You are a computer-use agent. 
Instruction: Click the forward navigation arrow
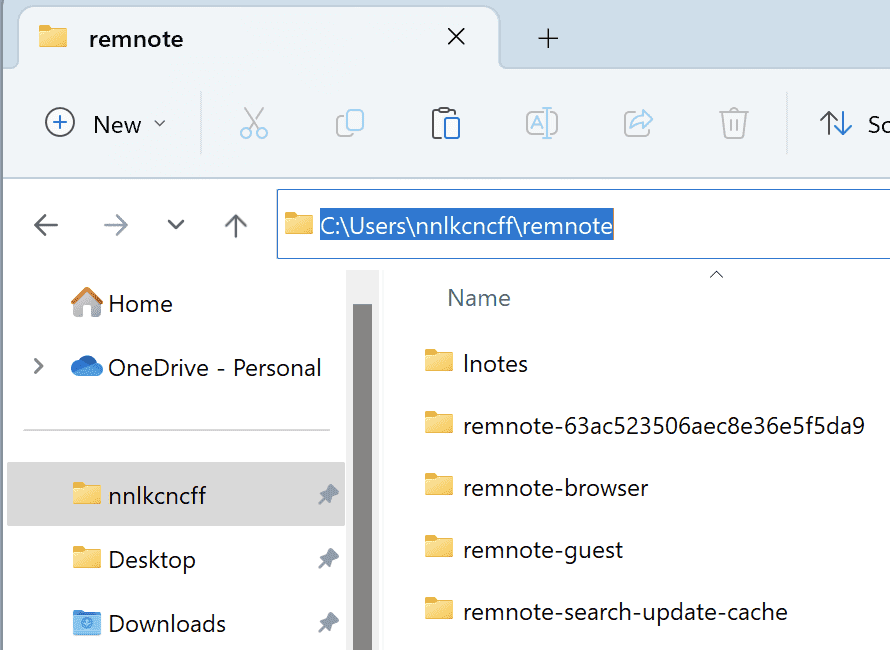click(x=116, y=225)
